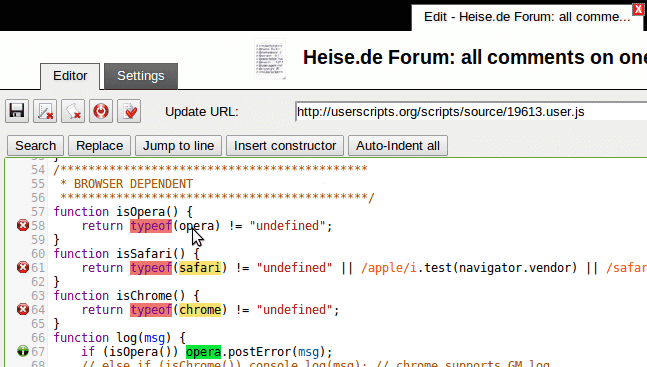This screenshot has height=367, width=647.
Task: Click Insert constructor button
Action: [285, 146]
